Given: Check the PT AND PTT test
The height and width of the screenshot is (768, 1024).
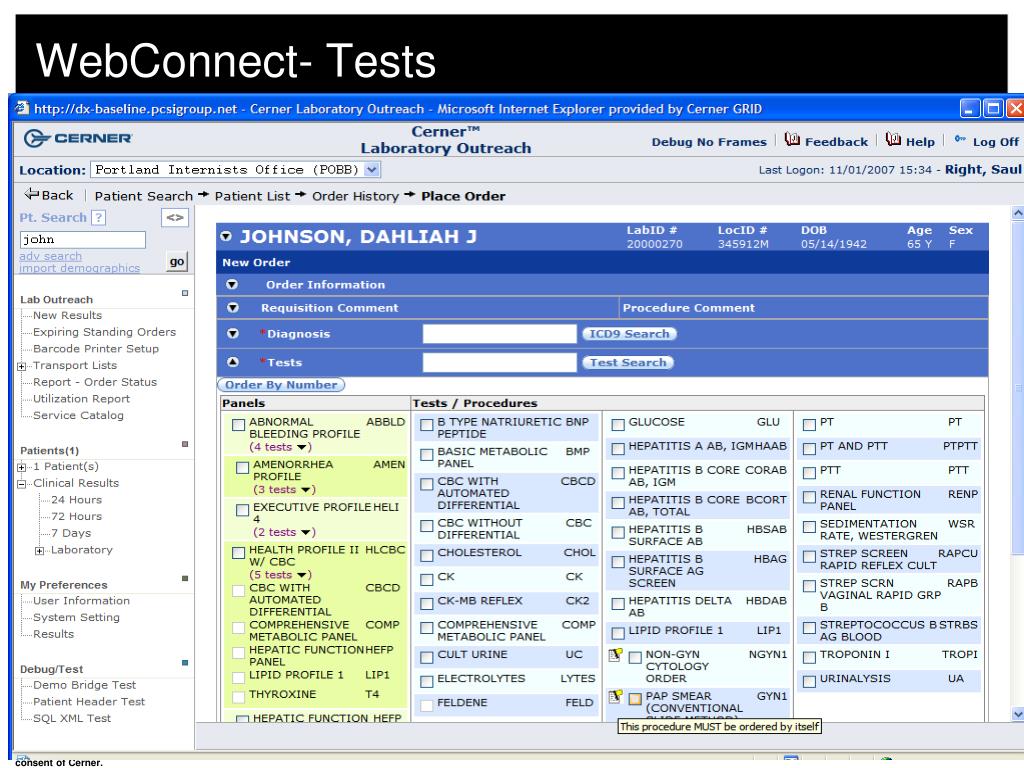Looking at the screenshot, I should point(809,449).
